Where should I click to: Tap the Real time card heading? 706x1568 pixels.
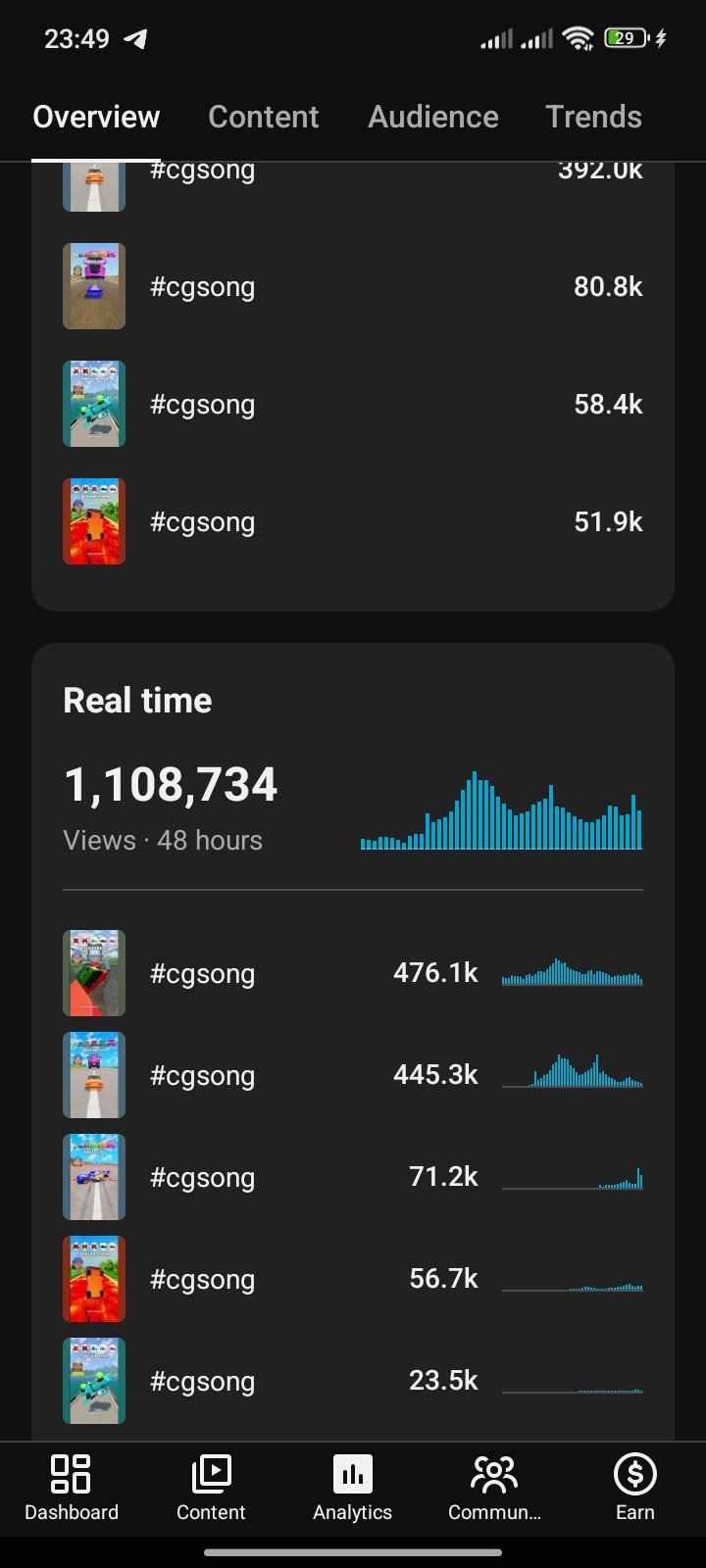[x=137, y=701]
